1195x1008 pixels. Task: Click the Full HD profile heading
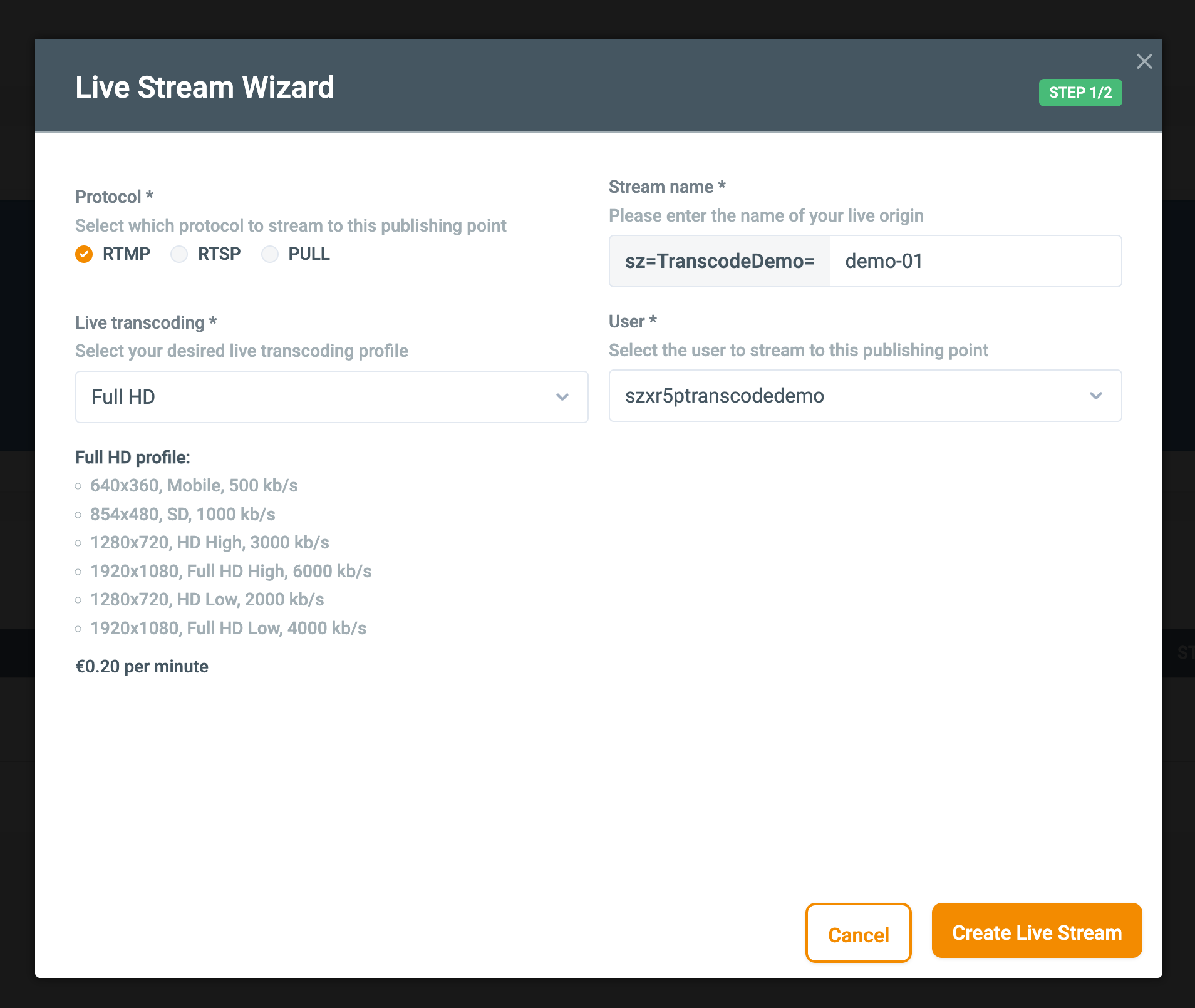click(x=133, y=457)
